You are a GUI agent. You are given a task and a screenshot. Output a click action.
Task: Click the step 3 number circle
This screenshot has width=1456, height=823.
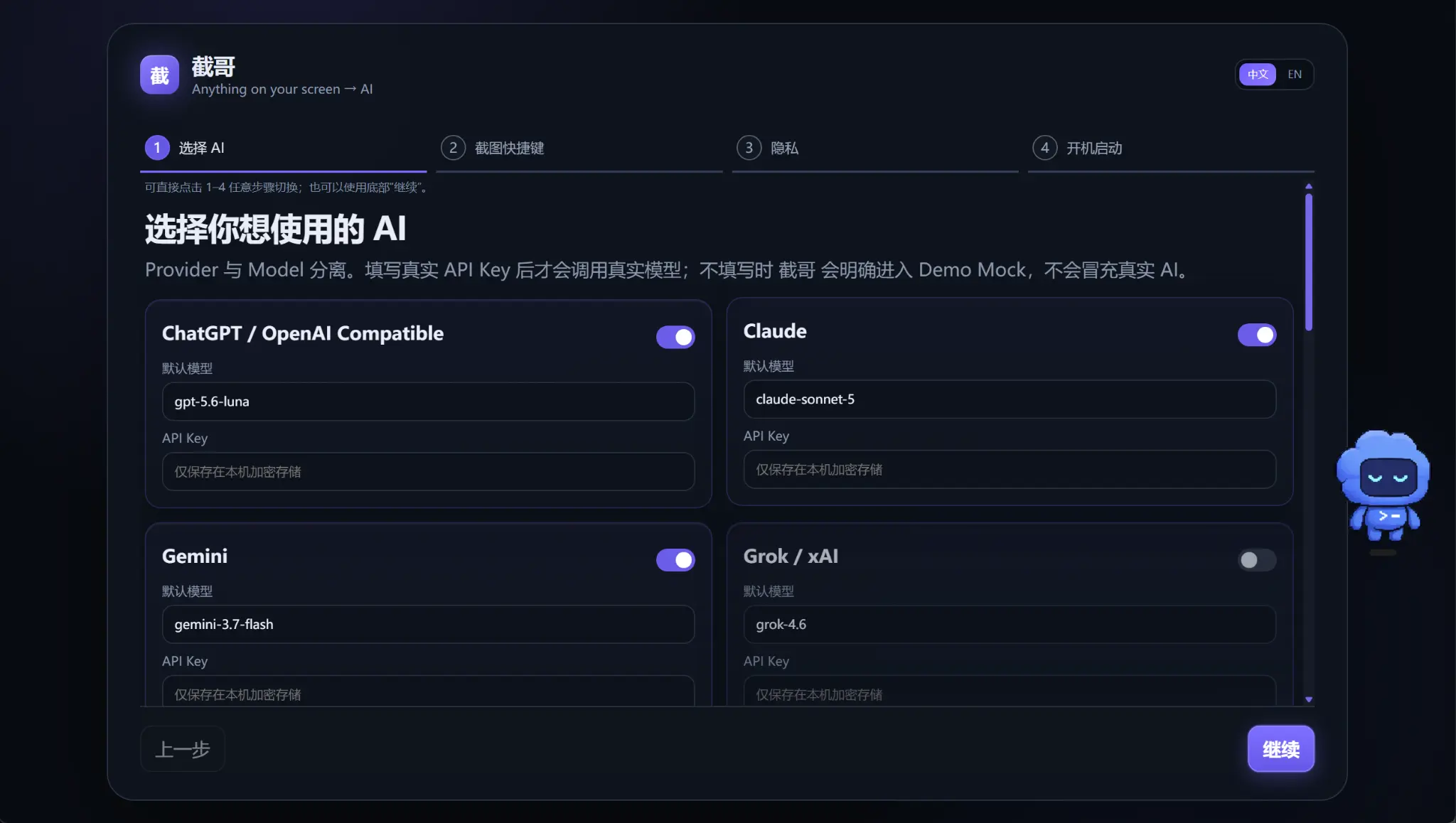[x=749, y=148]
